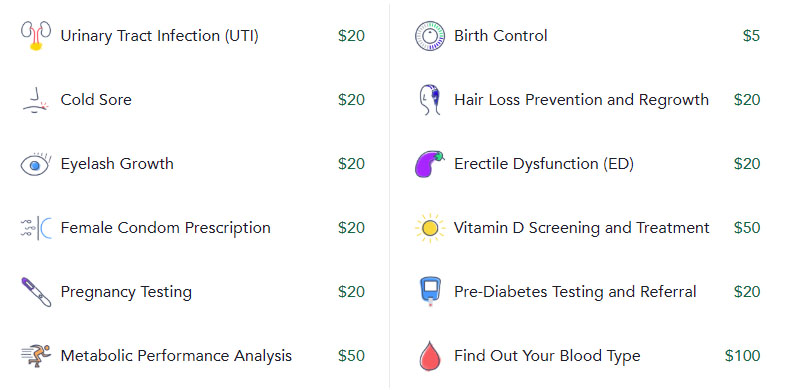The height and width of the screenshot is (390, 785).
Task: Click the $100 blood type price
Action: 742,356
